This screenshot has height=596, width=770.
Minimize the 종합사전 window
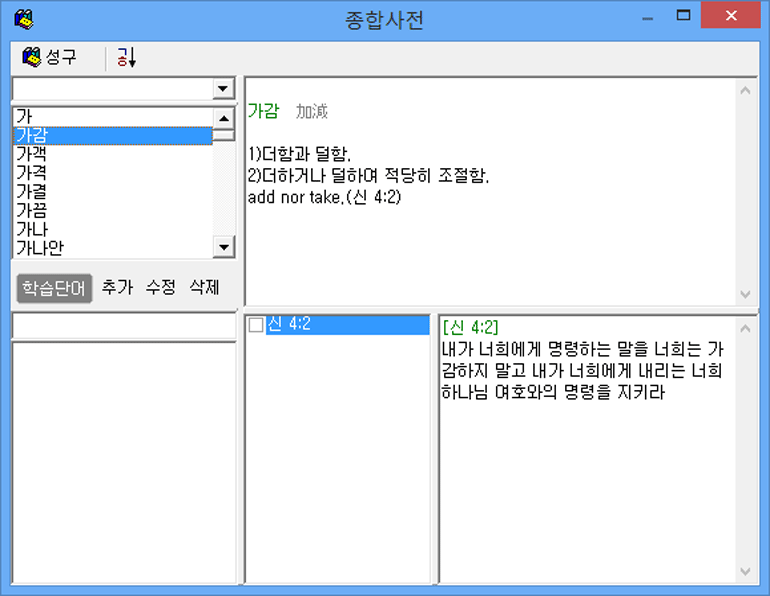[x=648, y=18]
